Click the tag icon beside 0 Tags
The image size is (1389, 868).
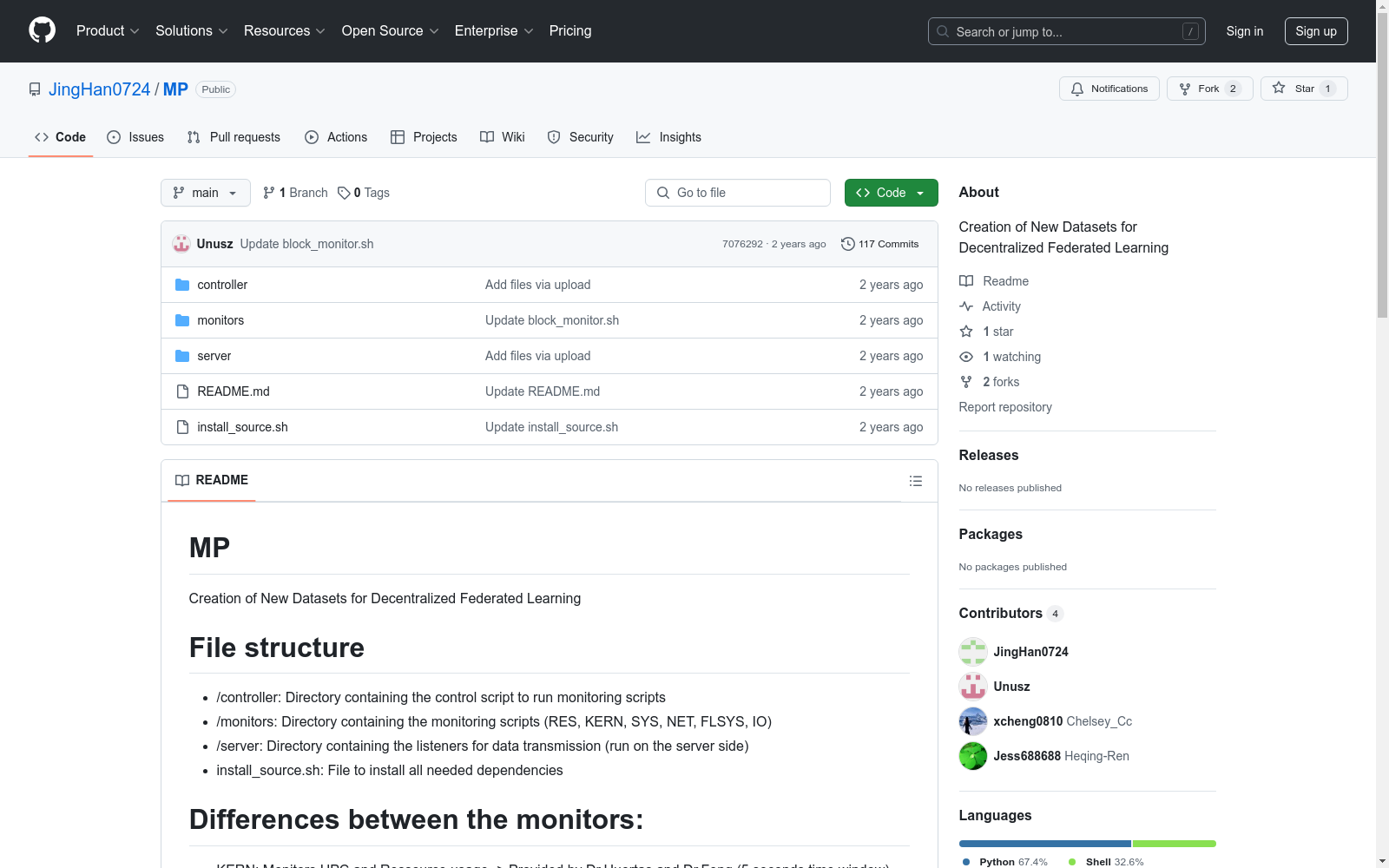tap(344, 193)
